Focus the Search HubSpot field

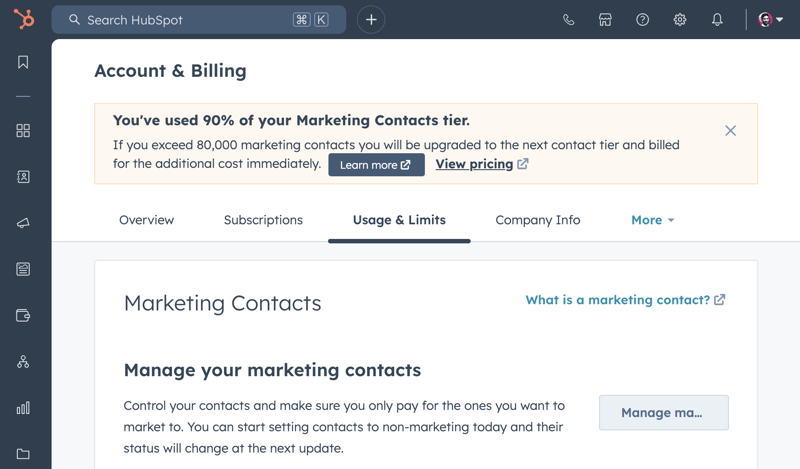(x=198, y=20)
